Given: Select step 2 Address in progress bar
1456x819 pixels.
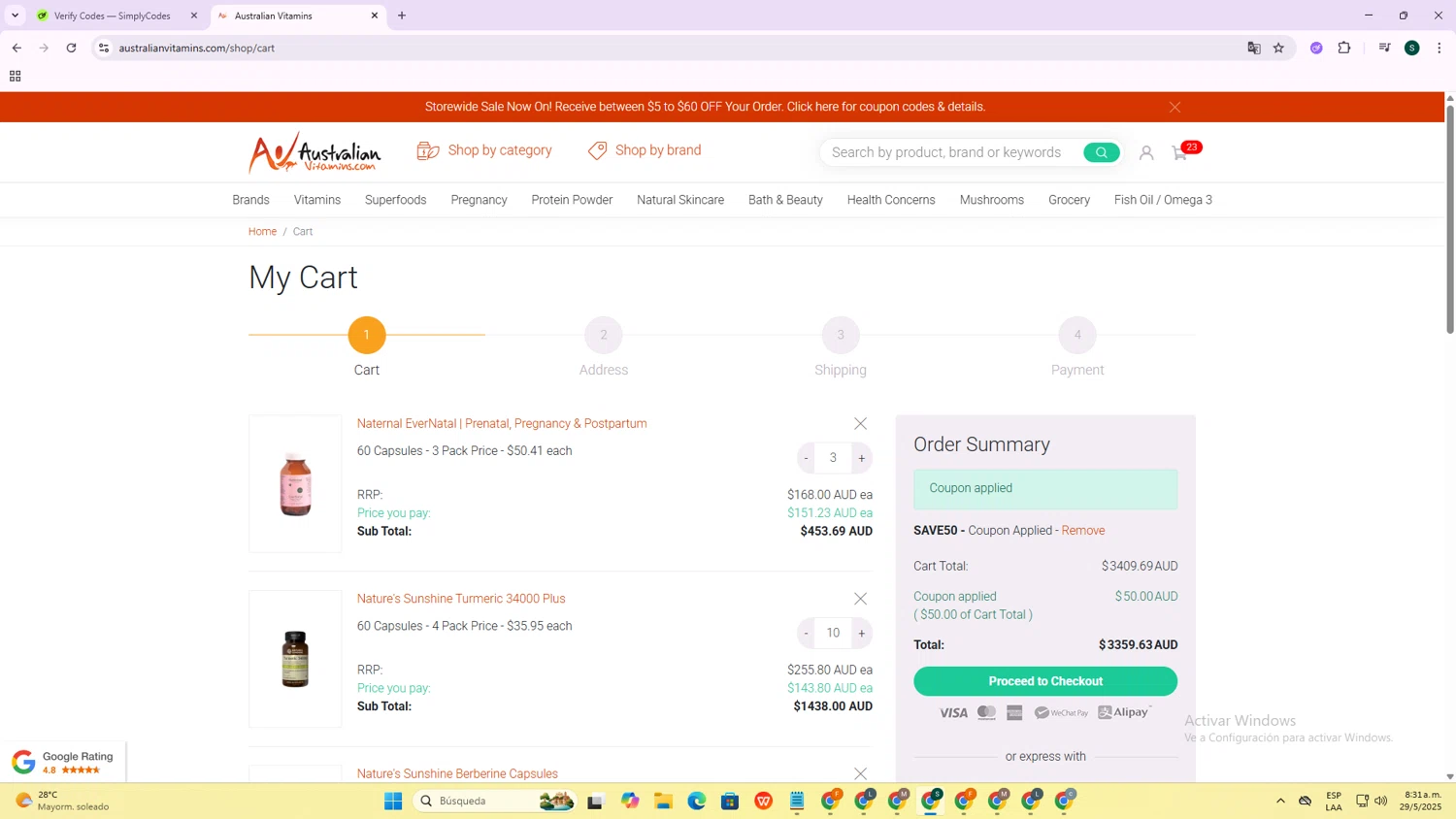Looking at the screenshot, I should [604, 335].
